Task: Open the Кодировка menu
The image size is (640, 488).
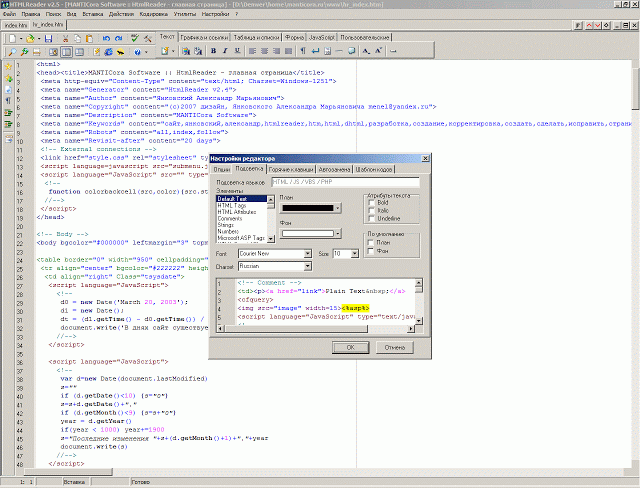Action: [x=153, y=14]
